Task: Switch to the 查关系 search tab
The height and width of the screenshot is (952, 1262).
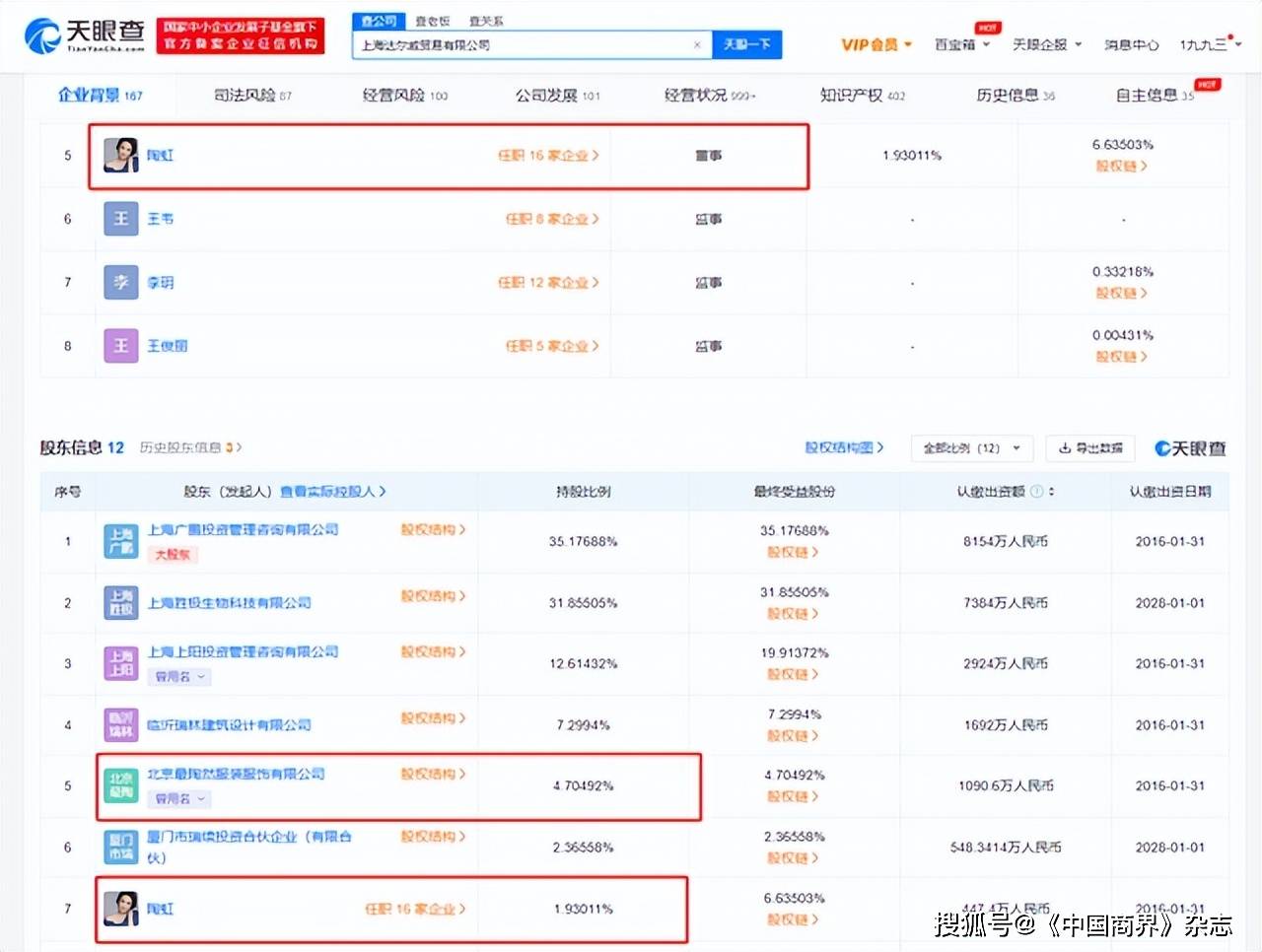Action: [x=486, y=21]
